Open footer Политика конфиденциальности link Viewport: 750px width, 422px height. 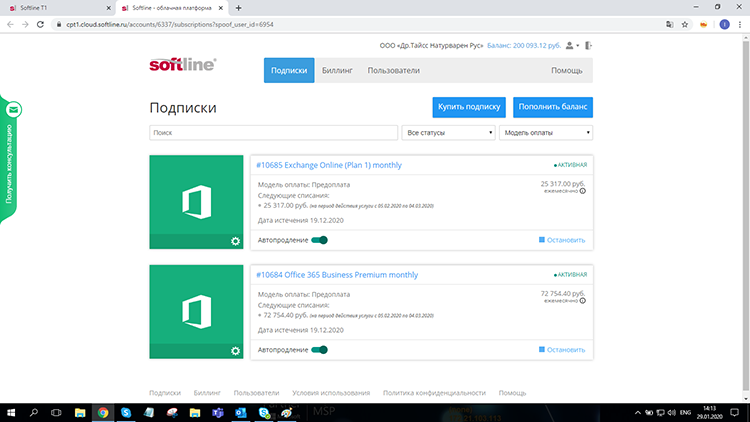coord(434,393)
